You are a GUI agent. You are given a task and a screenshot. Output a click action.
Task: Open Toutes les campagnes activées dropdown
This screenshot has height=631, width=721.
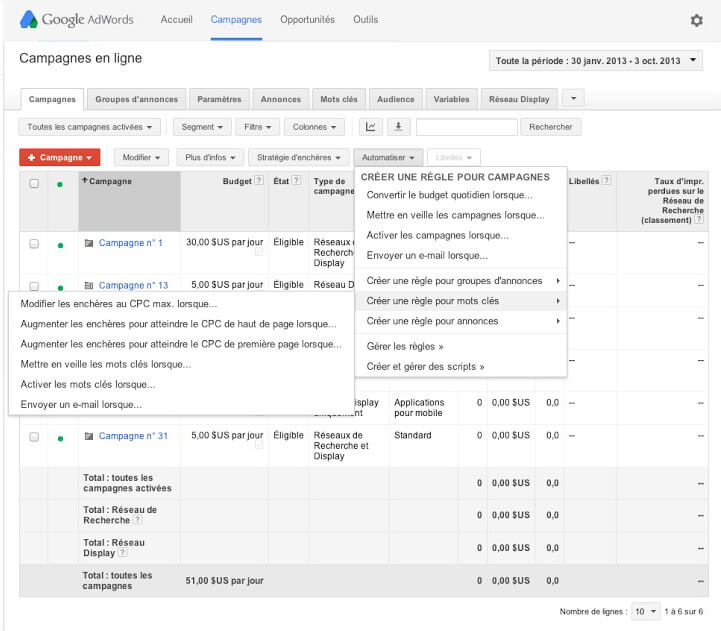click(x=90, y=127)
